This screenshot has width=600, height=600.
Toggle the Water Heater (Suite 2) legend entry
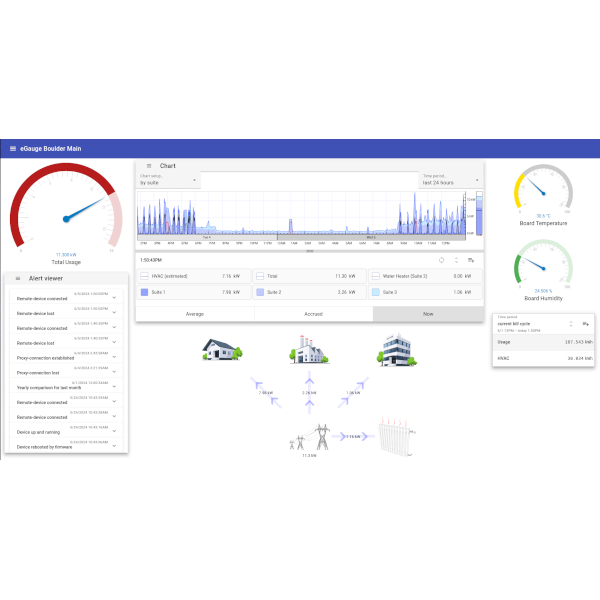tap(425, 276)
